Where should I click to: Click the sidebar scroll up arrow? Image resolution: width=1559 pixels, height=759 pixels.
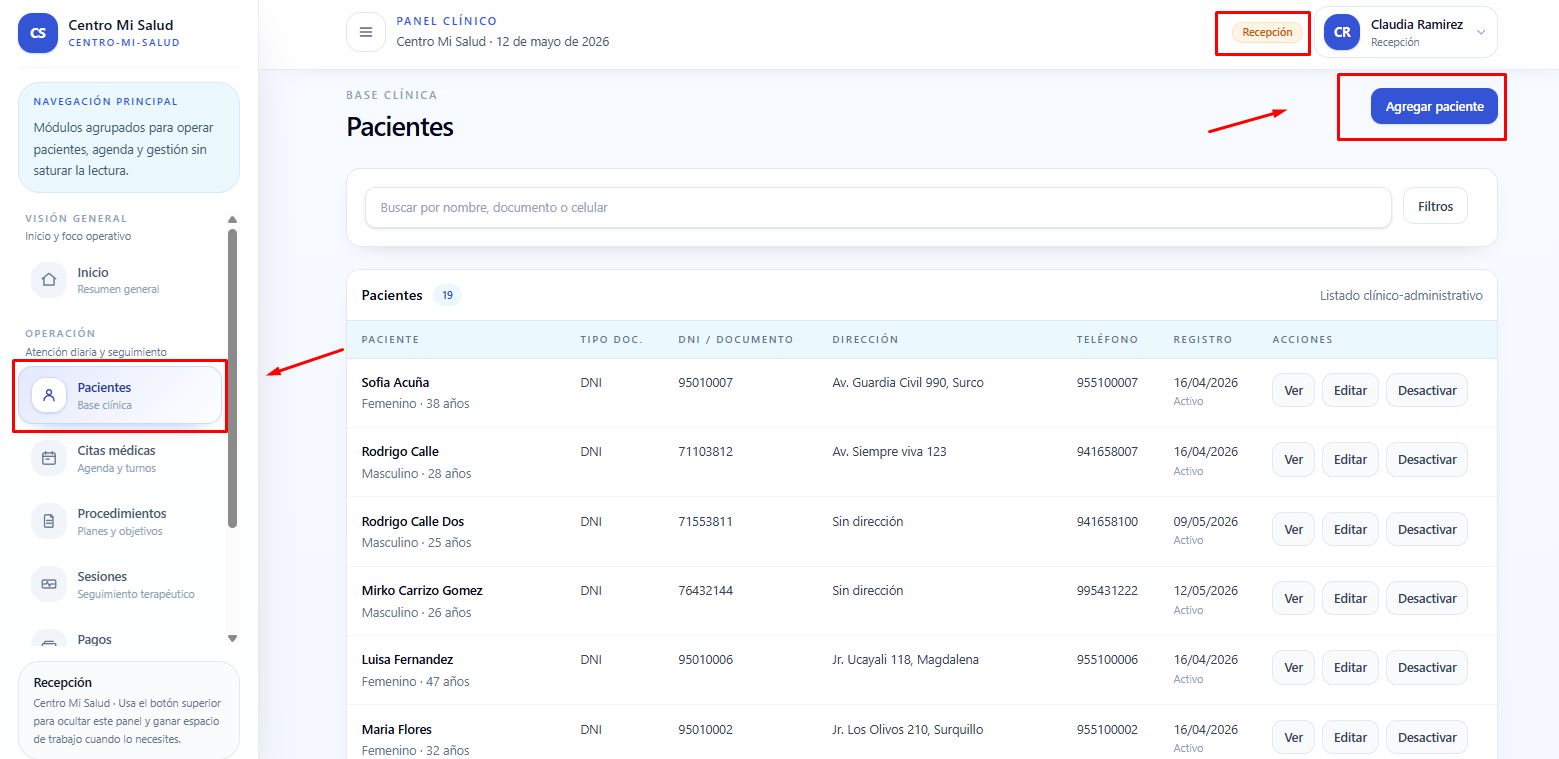click(x=233, y=219)
